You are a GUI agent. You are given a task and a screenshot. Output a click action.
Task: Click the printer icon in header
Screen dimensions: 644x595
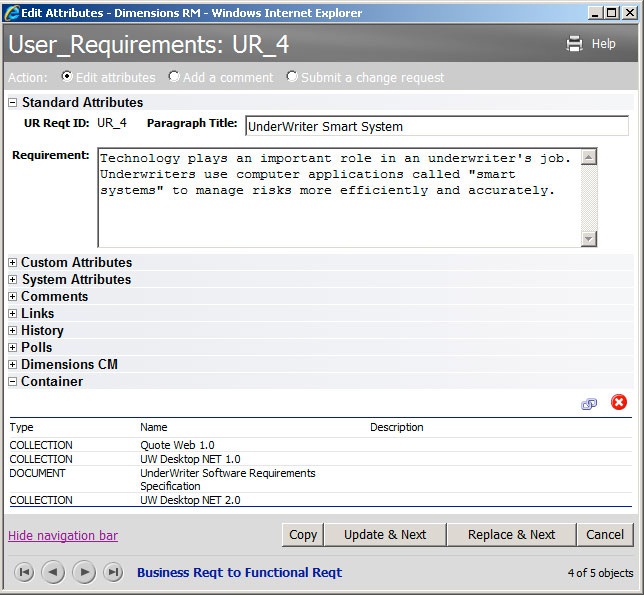tap(574, 44)
